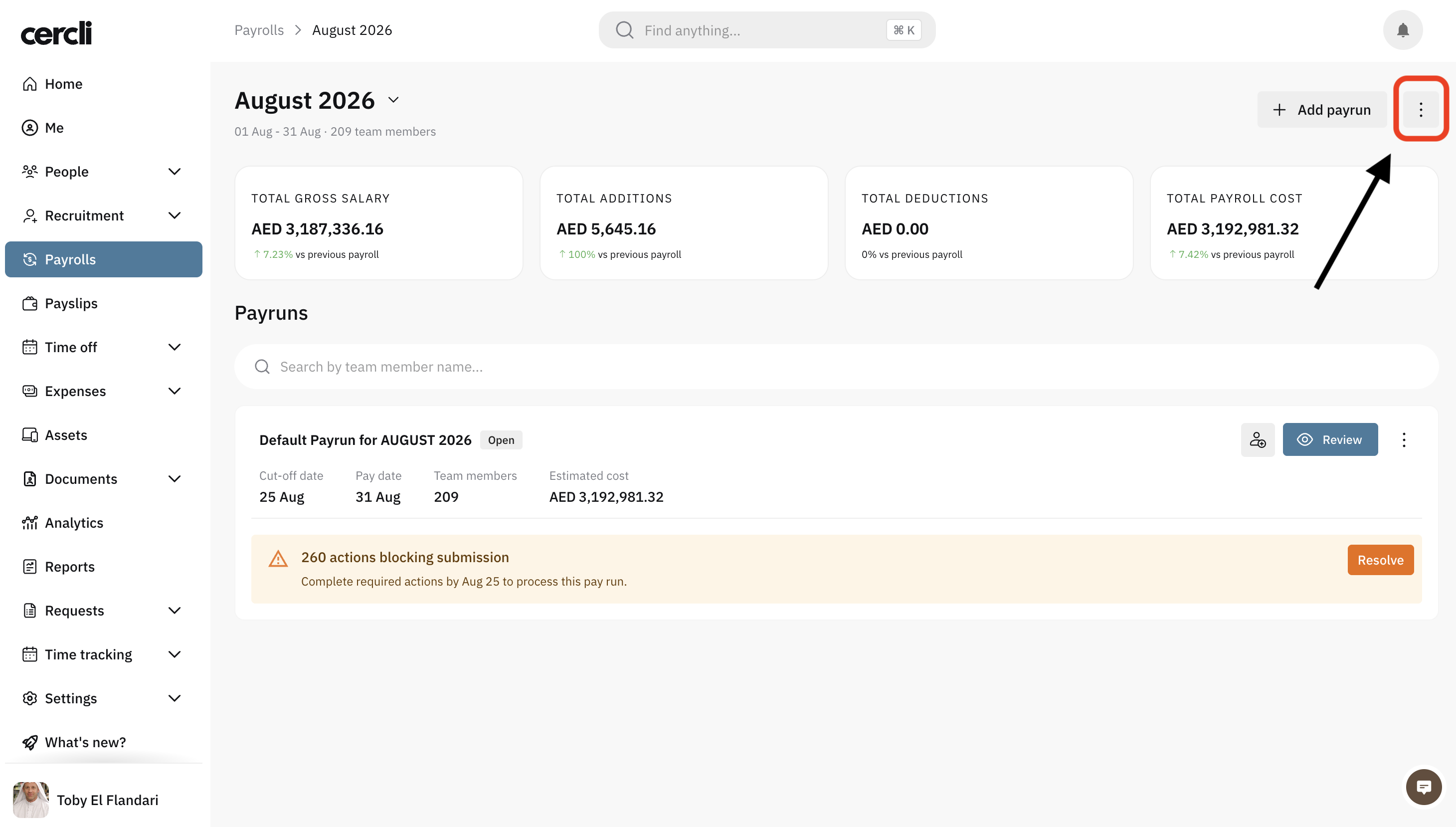Click the Pay date value 31 Aug

tap(378, 497)
